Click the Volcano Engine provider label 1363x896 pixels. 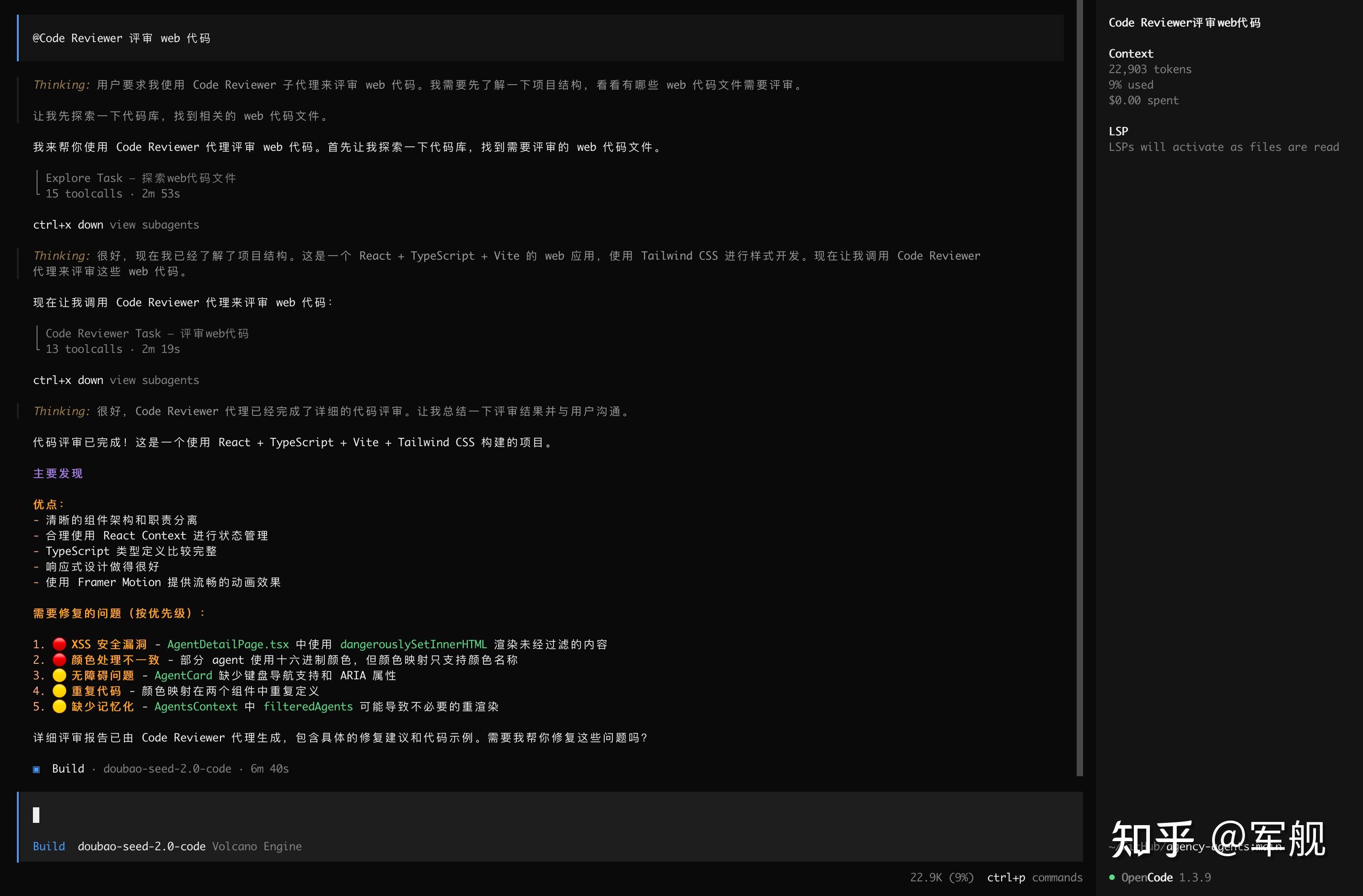pyautogui.click(x=257, y=846)
